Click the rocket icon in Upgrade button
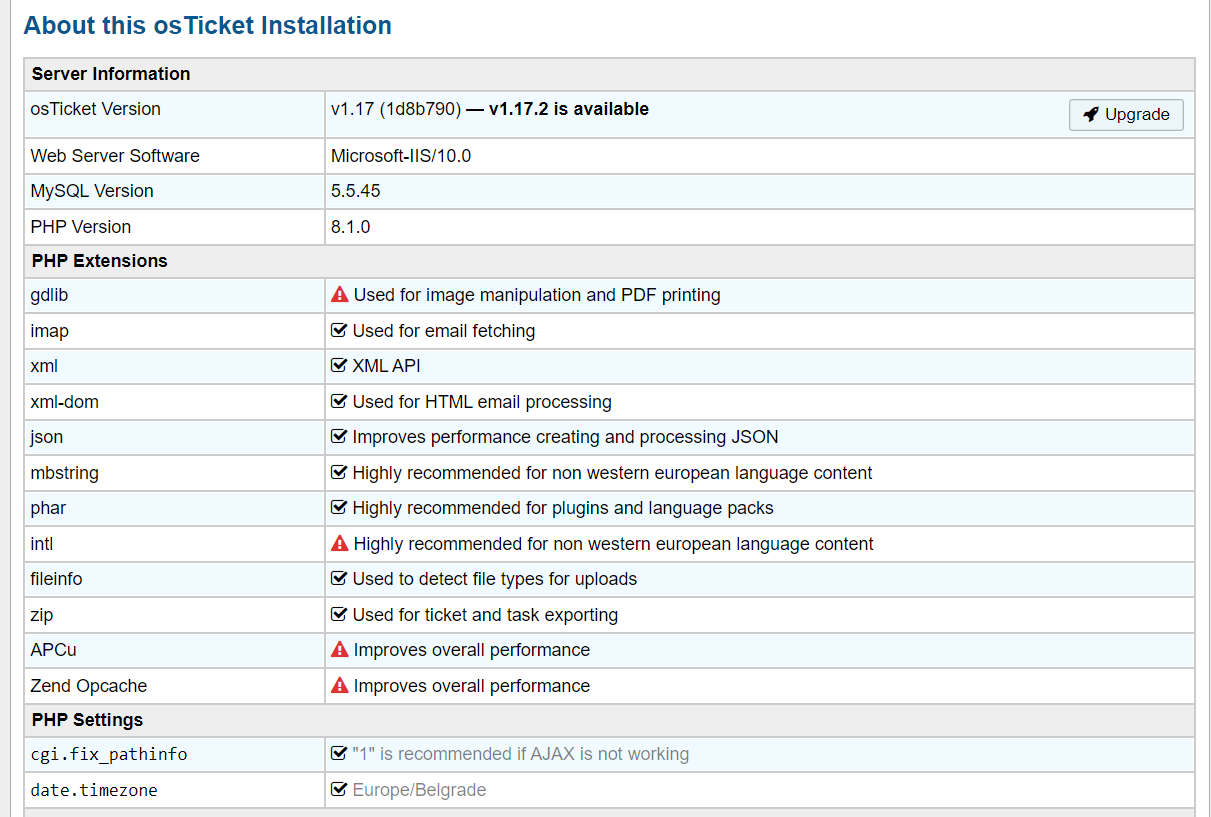 pos(1091,115)
